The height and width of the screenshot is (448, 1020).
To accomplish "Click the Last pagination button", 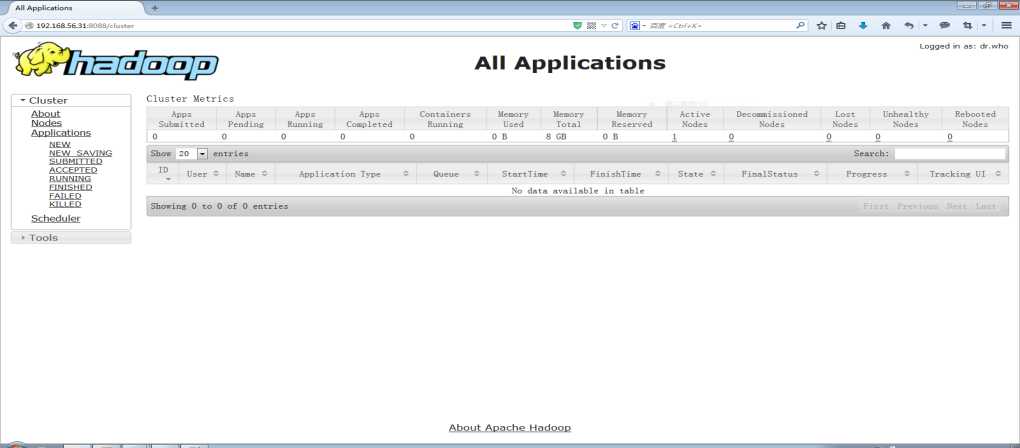I will pos(986,206).
